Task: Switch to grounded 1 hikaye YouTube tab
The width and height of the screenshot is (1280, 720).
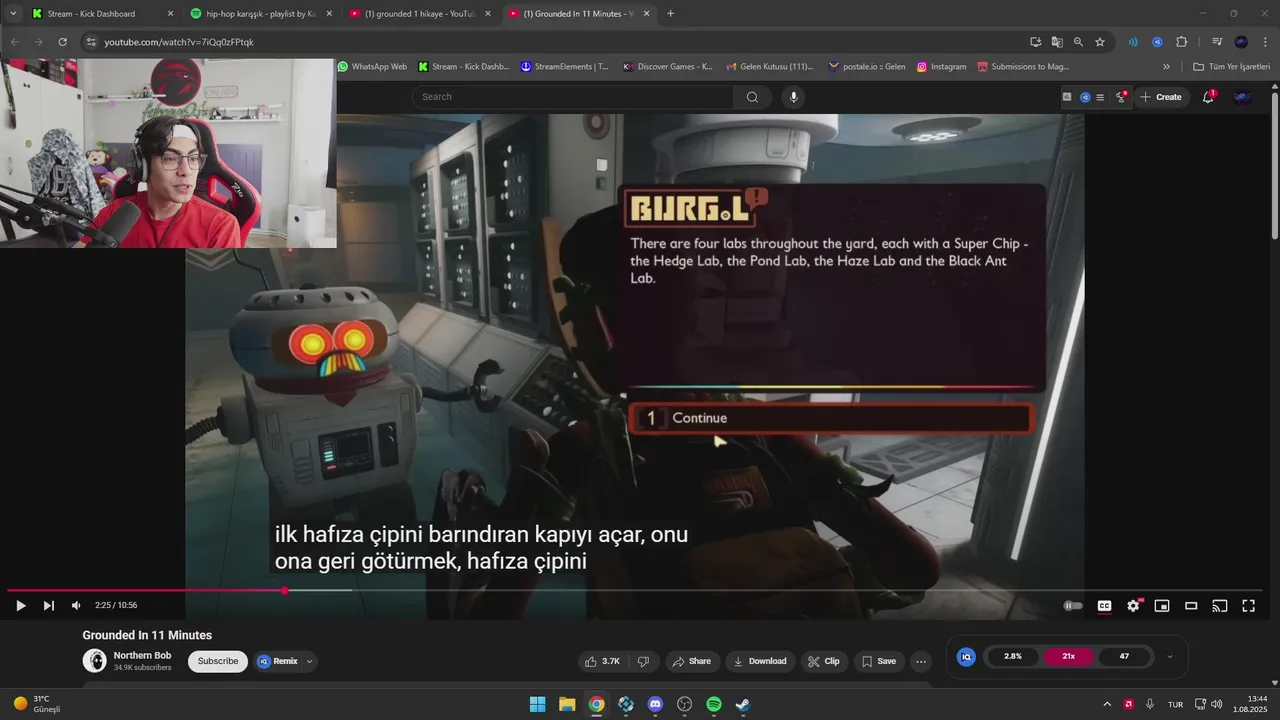Action: (420, 14)
